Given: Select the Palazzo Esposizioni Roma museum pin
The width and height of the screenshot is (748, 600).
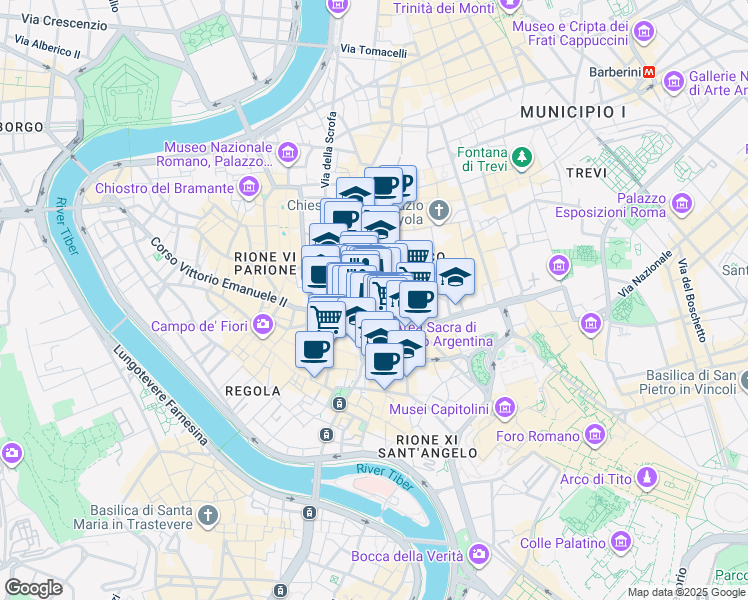Looking at the screenshot, I should click(x=681, y=205).
